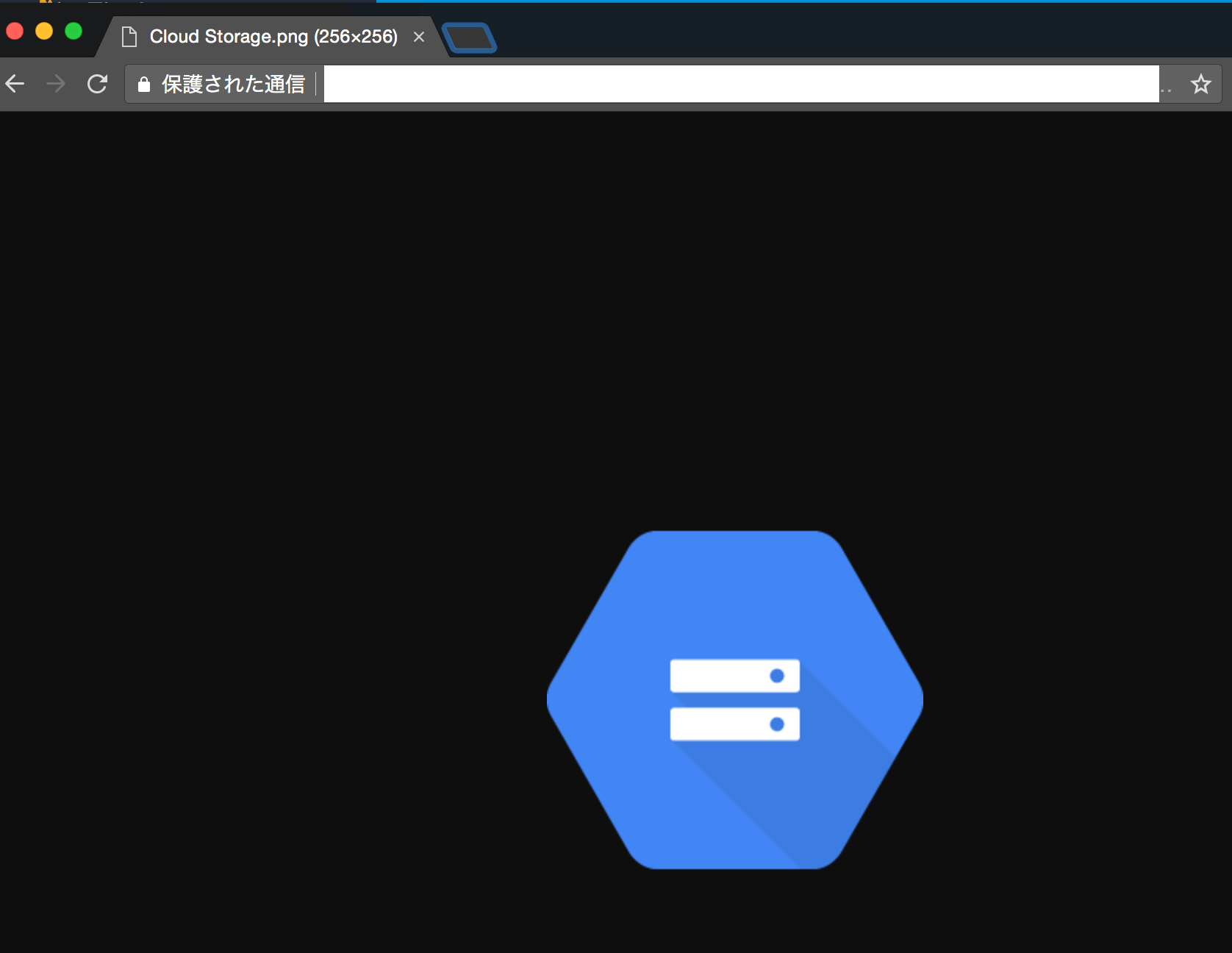Close the Cloud Storage.png tab

tap(419, 37)
